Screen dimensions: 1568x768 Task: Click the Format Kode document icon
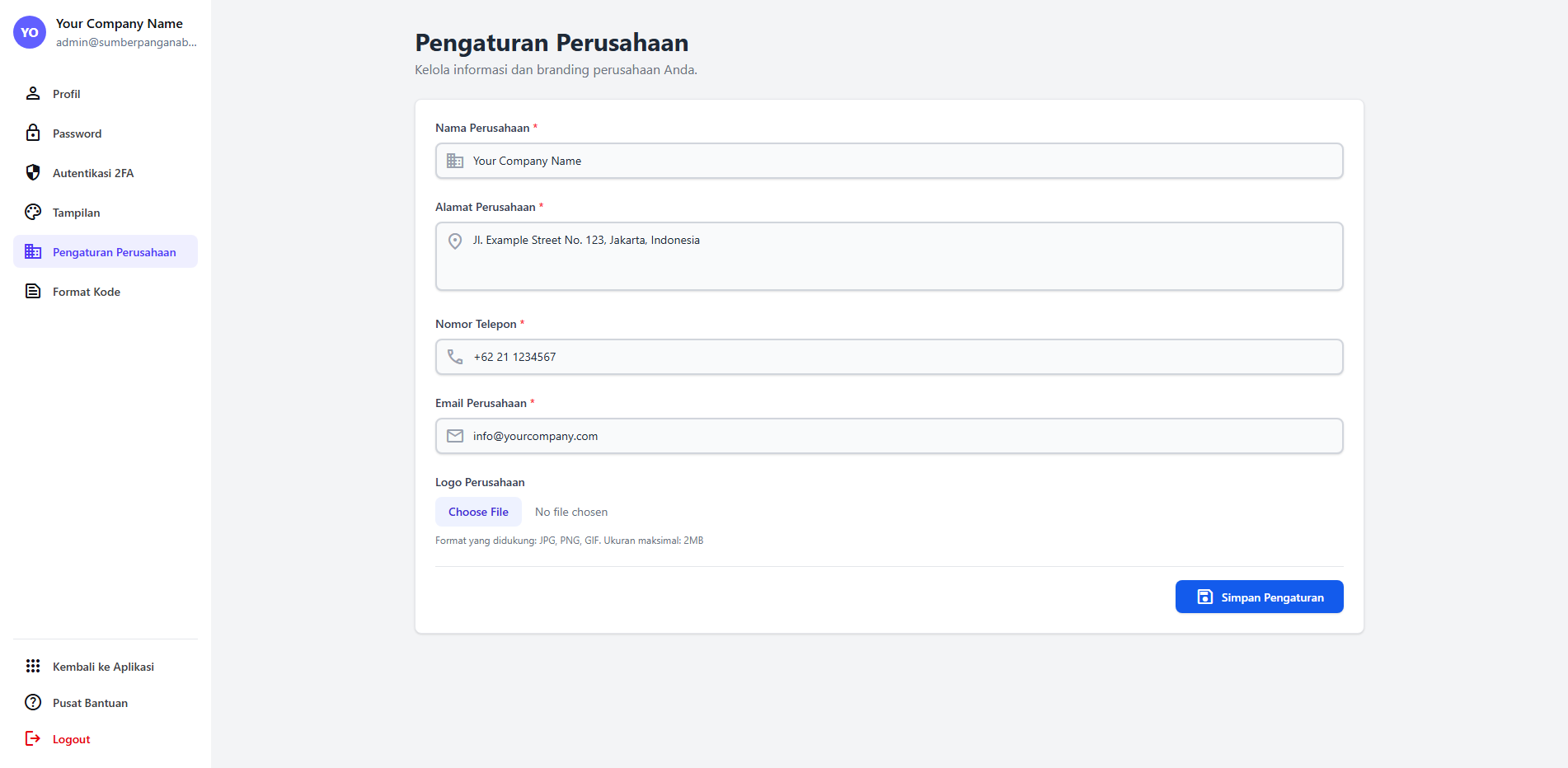coord(33,291)
